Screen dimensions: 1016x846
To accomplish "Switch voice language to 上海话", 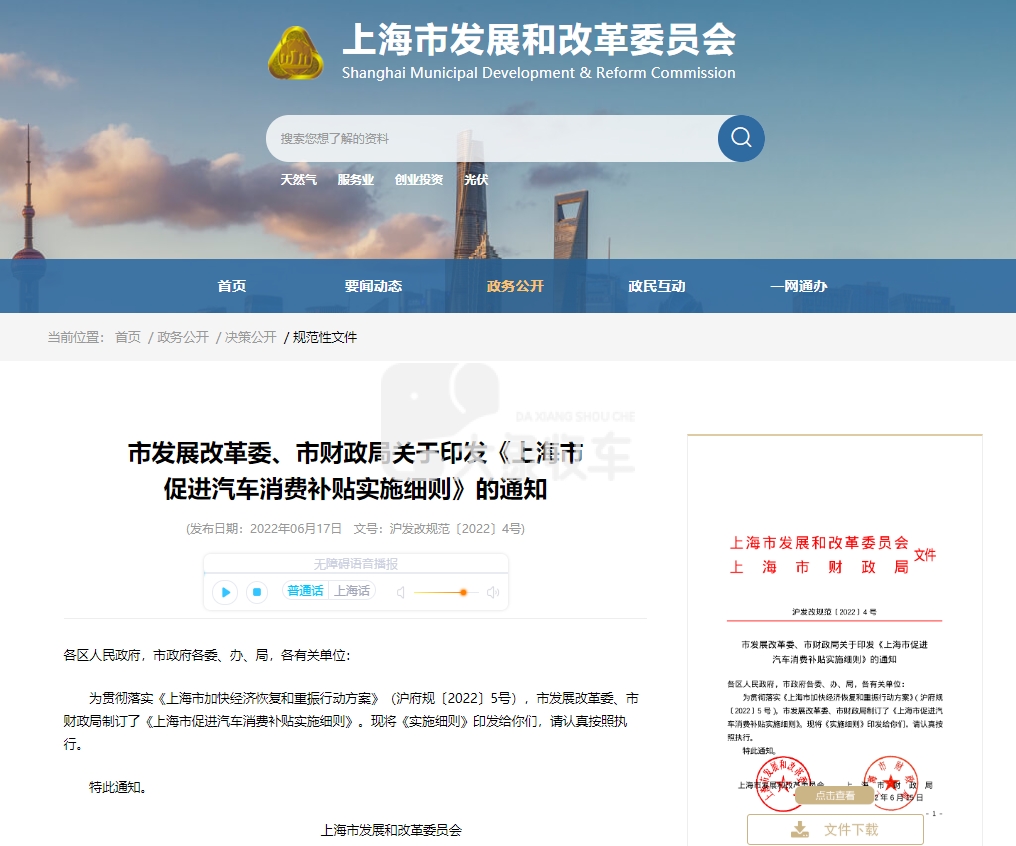I will [x=351, y=591].
